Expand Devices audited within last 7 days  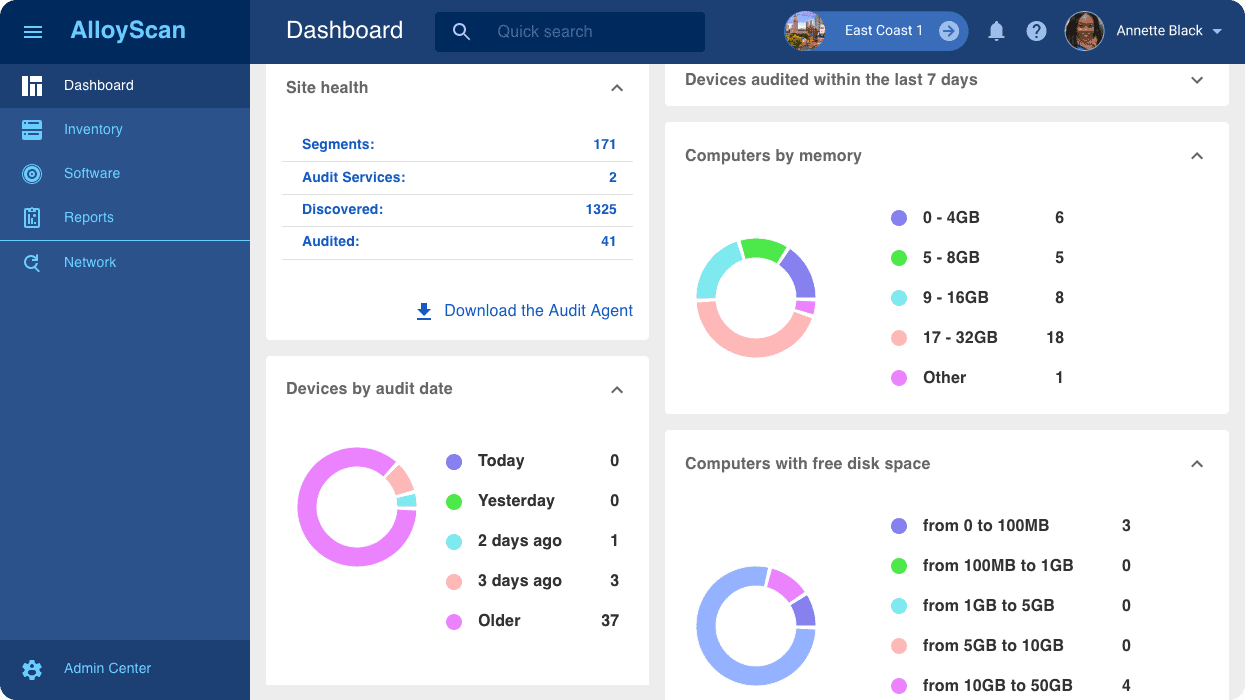click(1197, 80)
